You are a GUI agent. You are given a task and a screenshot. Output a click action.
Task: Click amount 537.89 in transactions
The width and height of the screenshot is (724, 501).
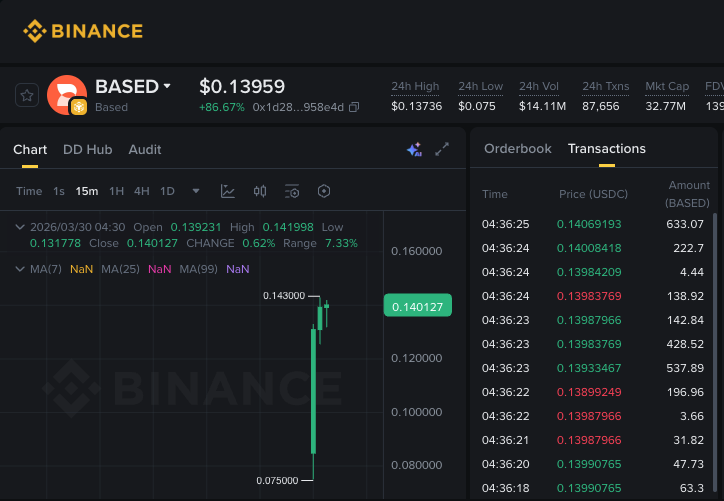[685, 368]
